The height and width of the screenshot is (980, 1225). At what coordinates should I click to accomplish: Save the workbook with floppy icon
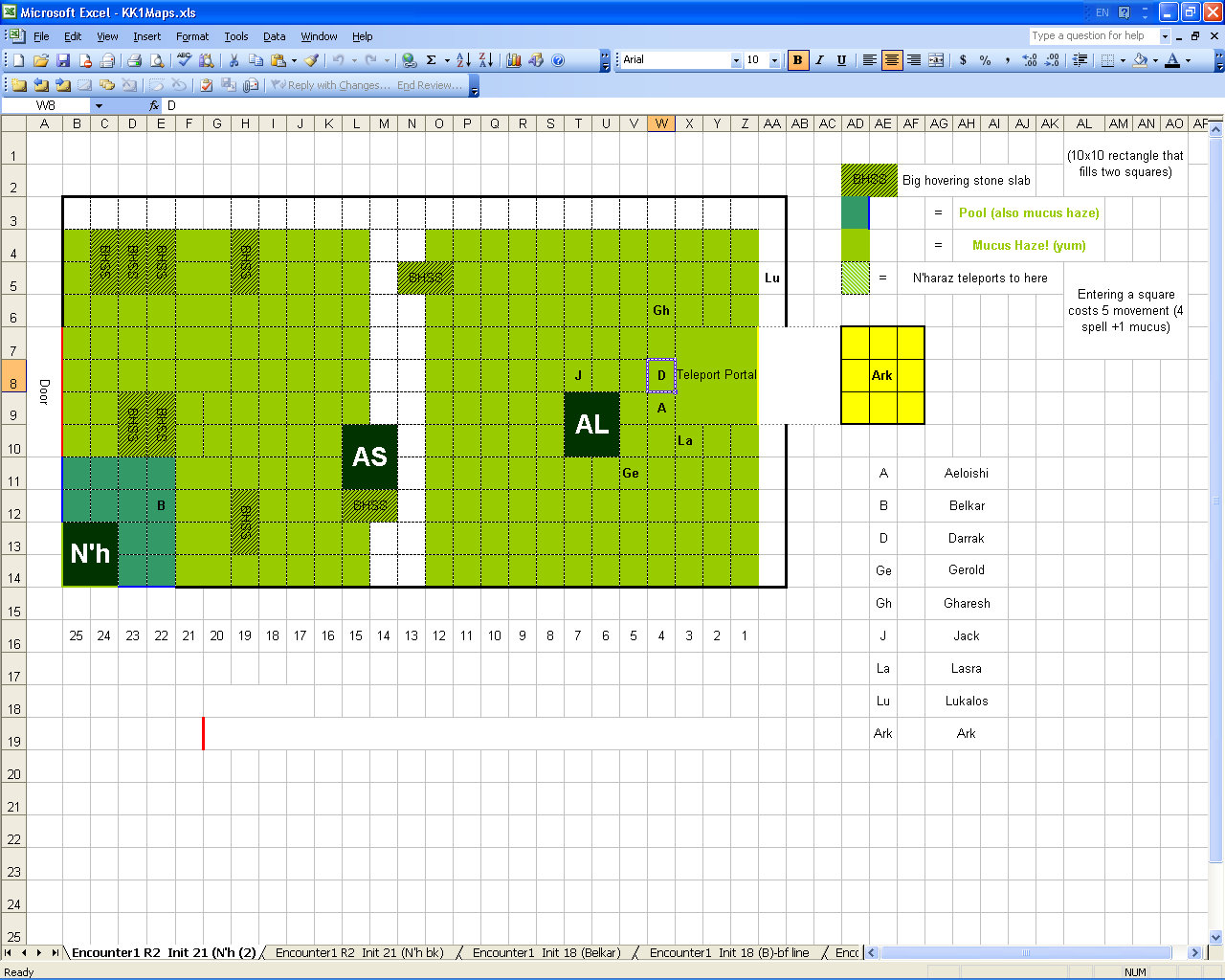63,60
